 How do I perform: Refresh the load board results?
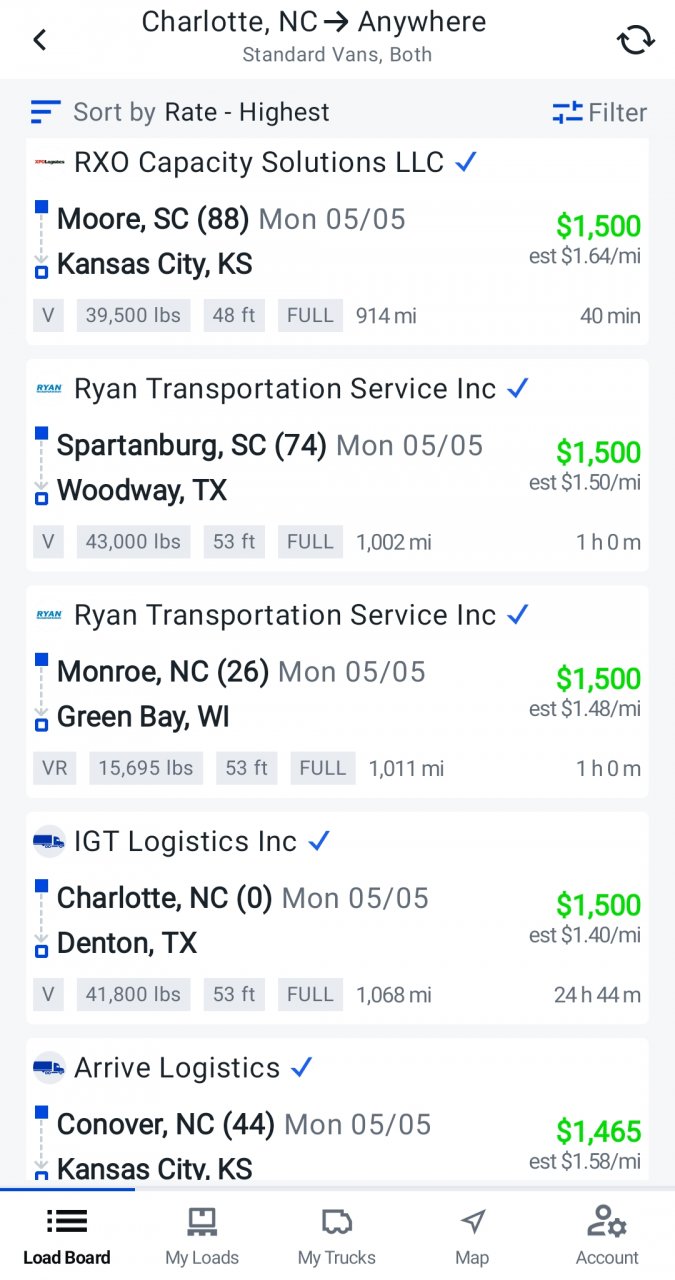[x=635, y=40]
